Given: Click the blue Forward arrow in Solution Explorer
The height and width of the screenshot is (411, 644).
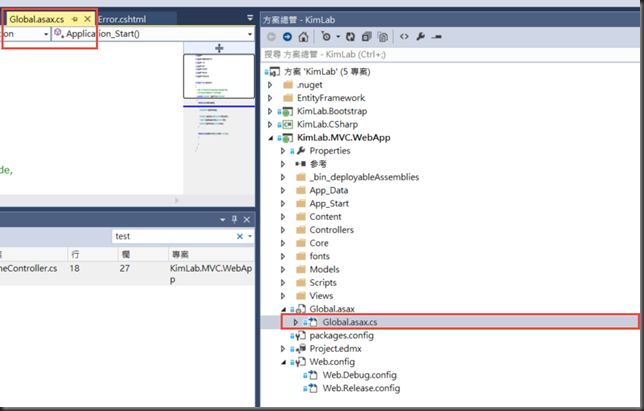Looking at the screenshot, I should pos(288,37).
